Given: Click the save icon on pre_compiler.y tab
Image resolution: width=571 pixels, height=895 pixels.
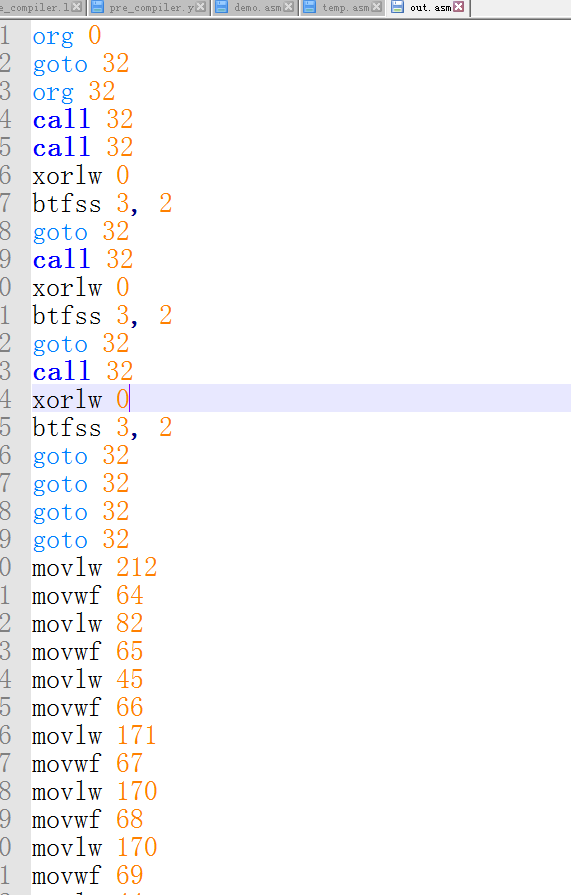Looking at the screenshot, I should 97,7.
